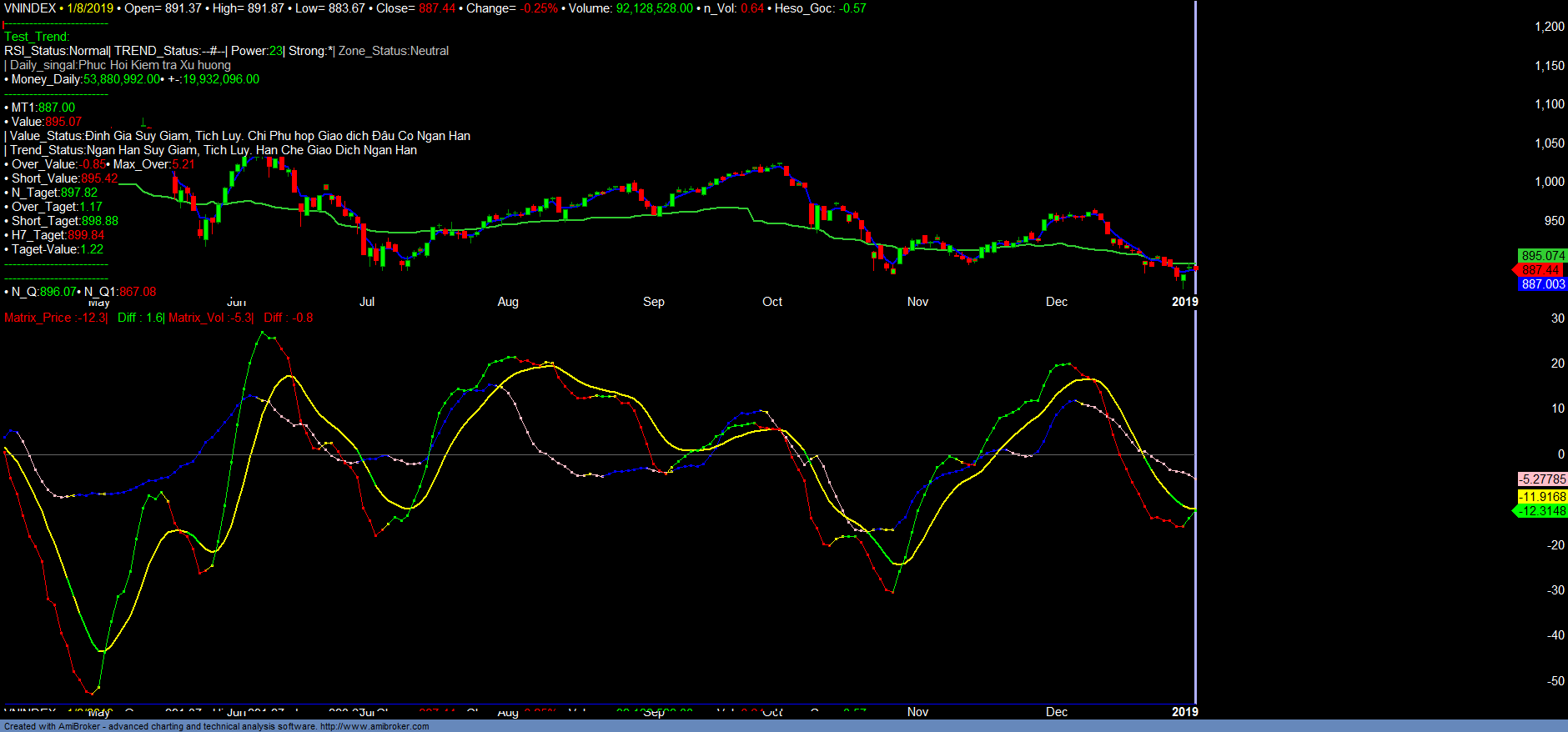
Task: Click the Volume value 92,128,528.00
Action: [x=654, y=8]
